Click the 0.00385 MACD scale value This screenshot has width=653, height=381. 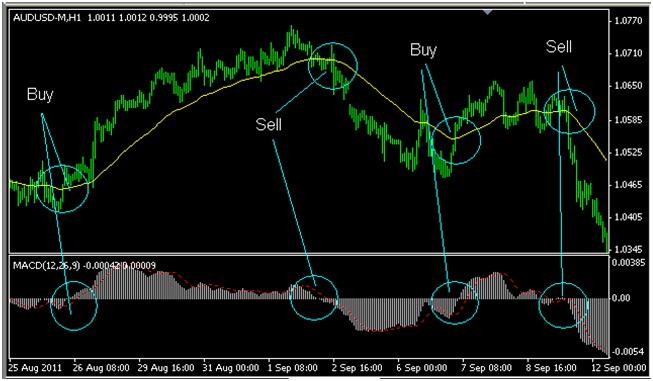(629, 262)
